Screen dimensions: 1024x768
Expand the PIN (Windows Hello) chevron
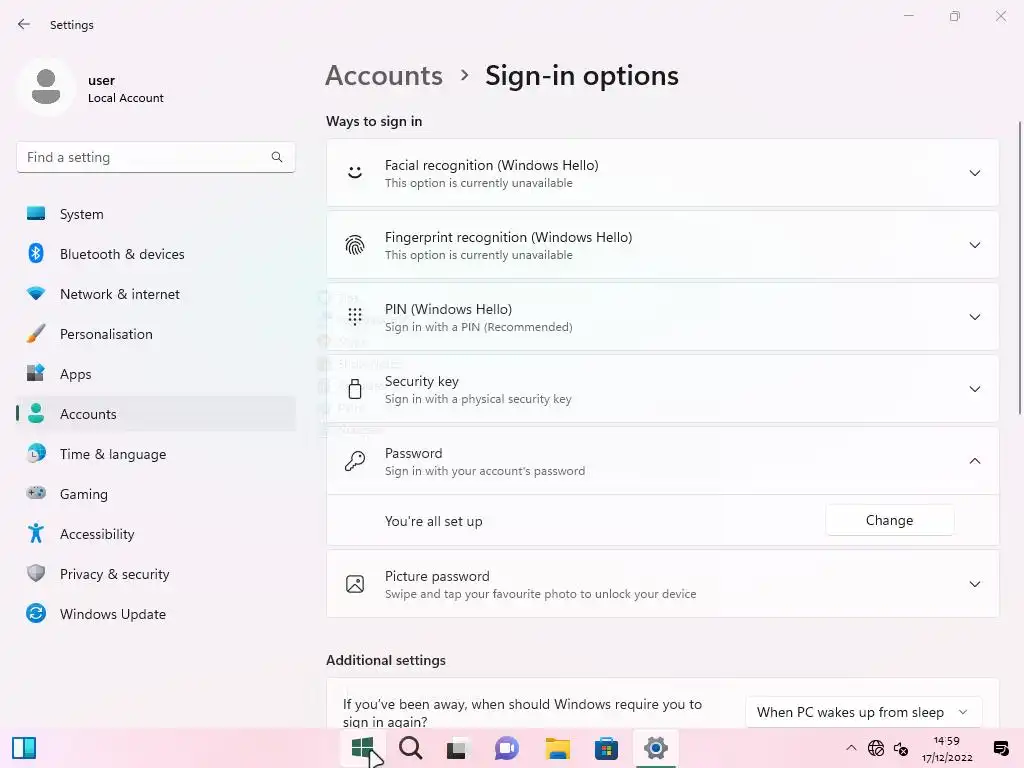pyautogui.click(x=974, y=317)
